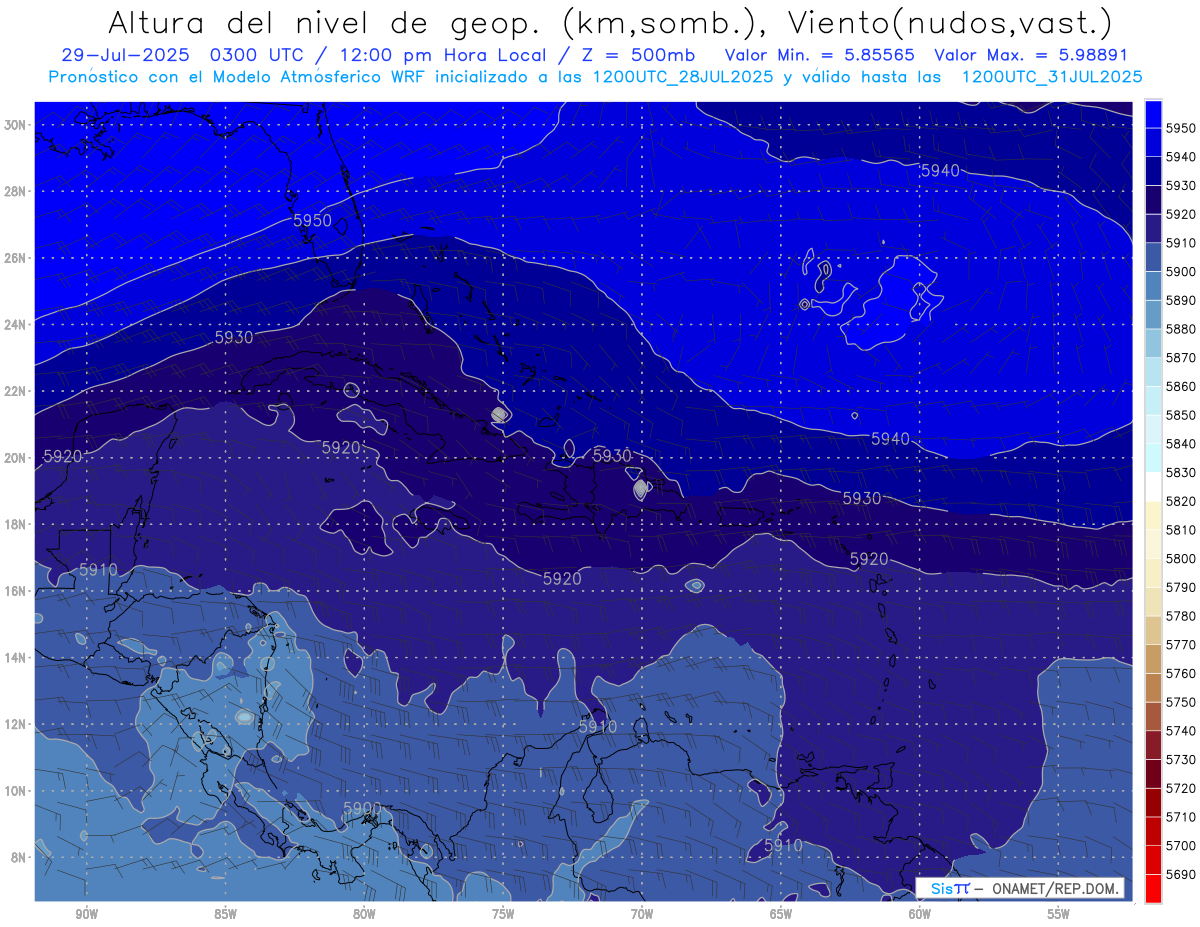
Task: Click the '20N' latitude axis label
Action: coord(16,458)
